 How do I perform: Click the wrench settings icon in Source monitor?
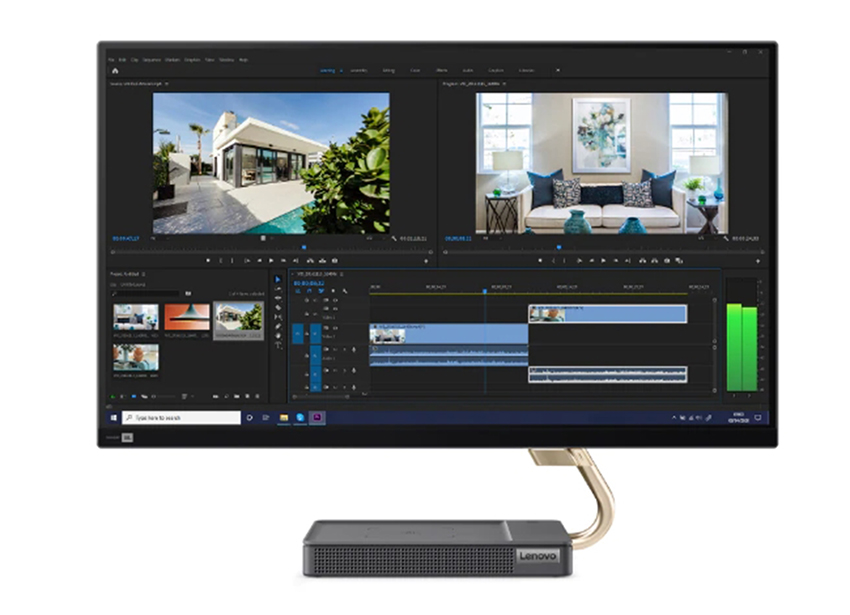pyautogui.click(x=394, y=239)
